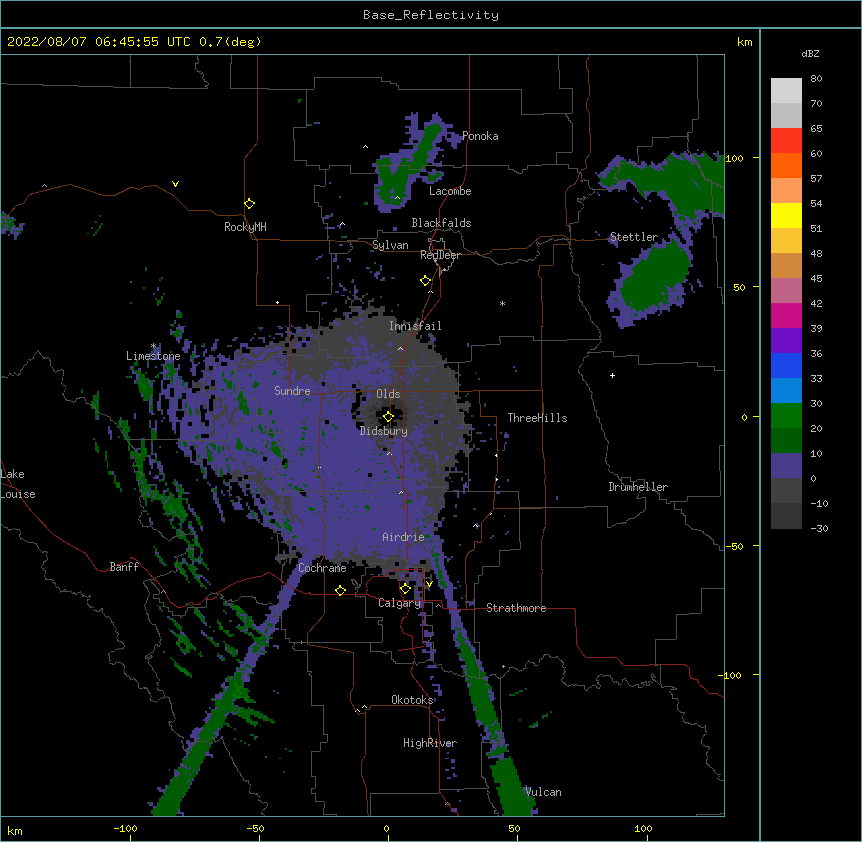862x842 pixels.
Task: Select the bright green 20-30 dBZ swatch
Action: (786, 416)
